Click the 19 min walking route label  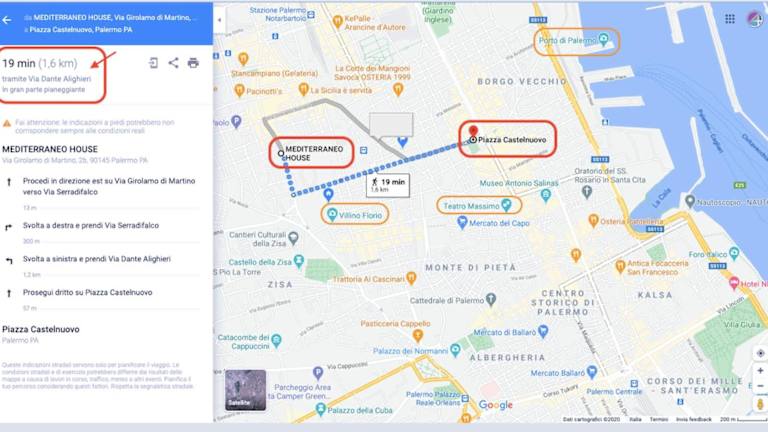388,185
